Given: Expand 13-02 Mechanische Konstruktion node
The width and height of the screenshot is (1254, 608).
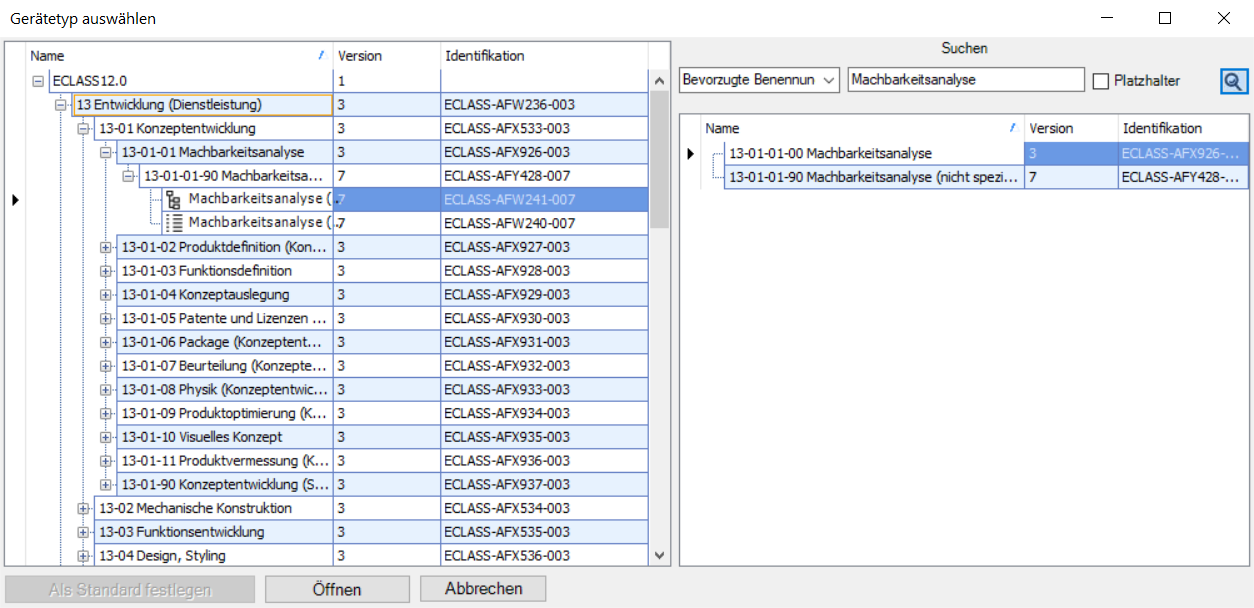Looking at the screenshot, I should click(x=83, y=508).
